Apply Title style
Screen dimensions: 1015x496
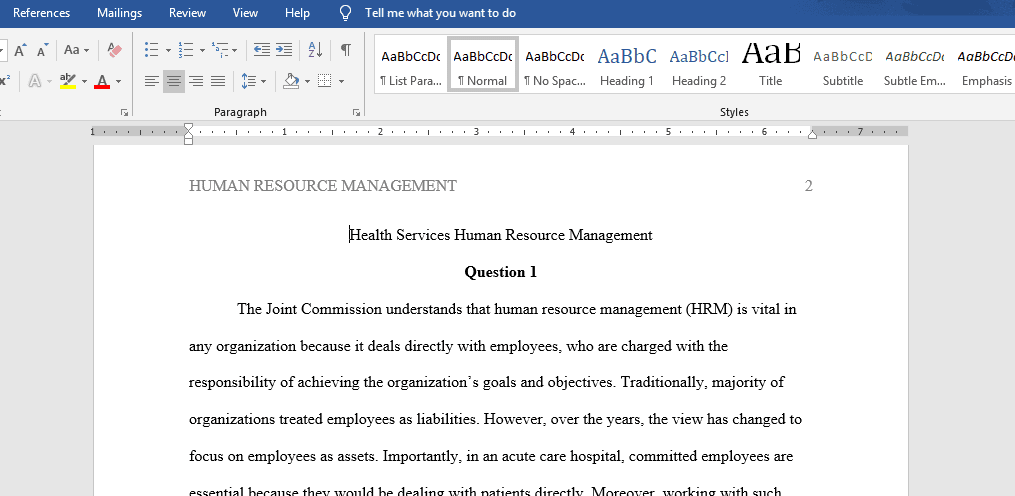pyautogui.click(x=771, y=65)
